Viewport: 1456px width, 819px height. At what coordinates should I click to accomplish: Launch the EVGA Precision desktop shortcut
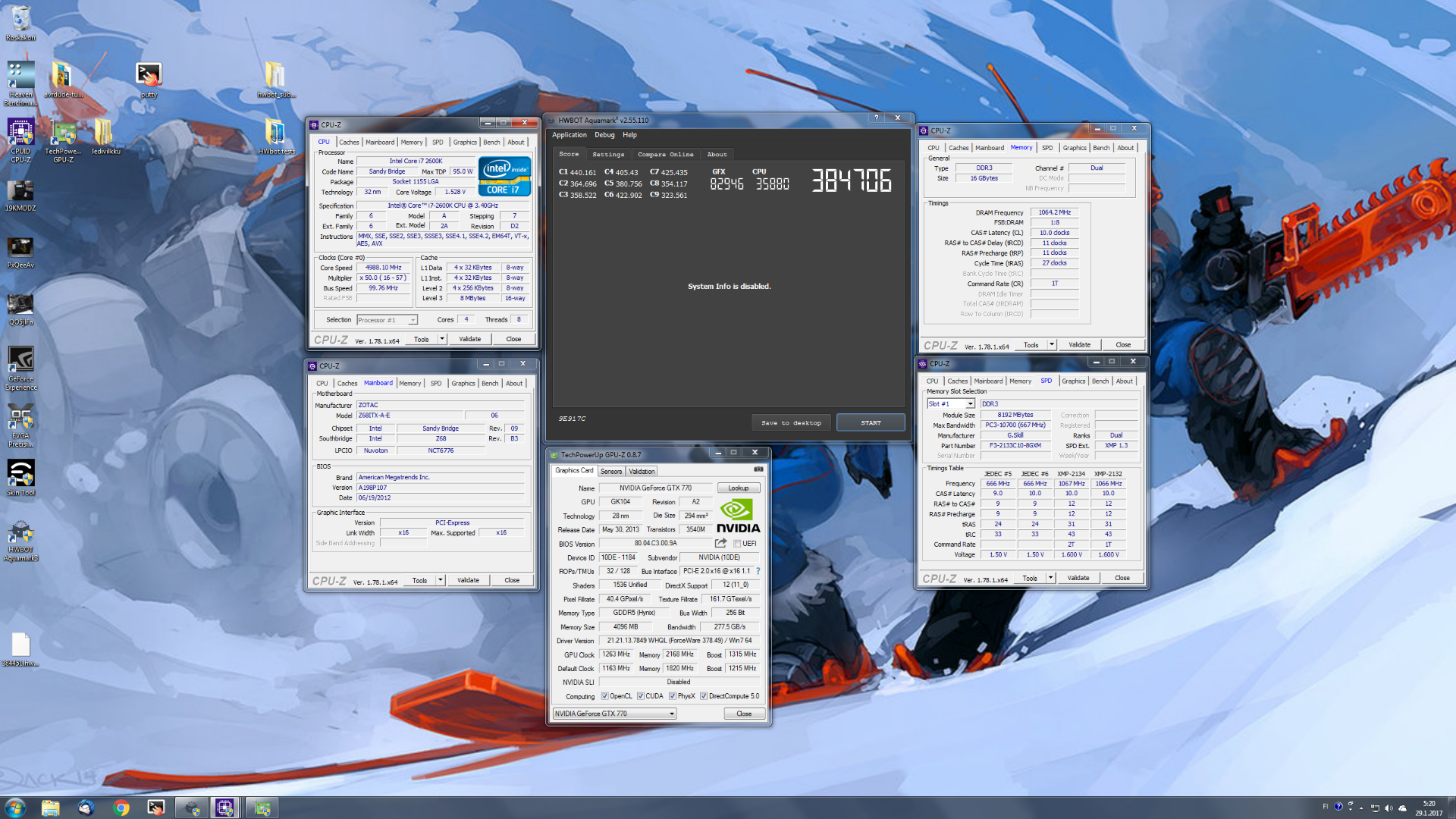20,425
